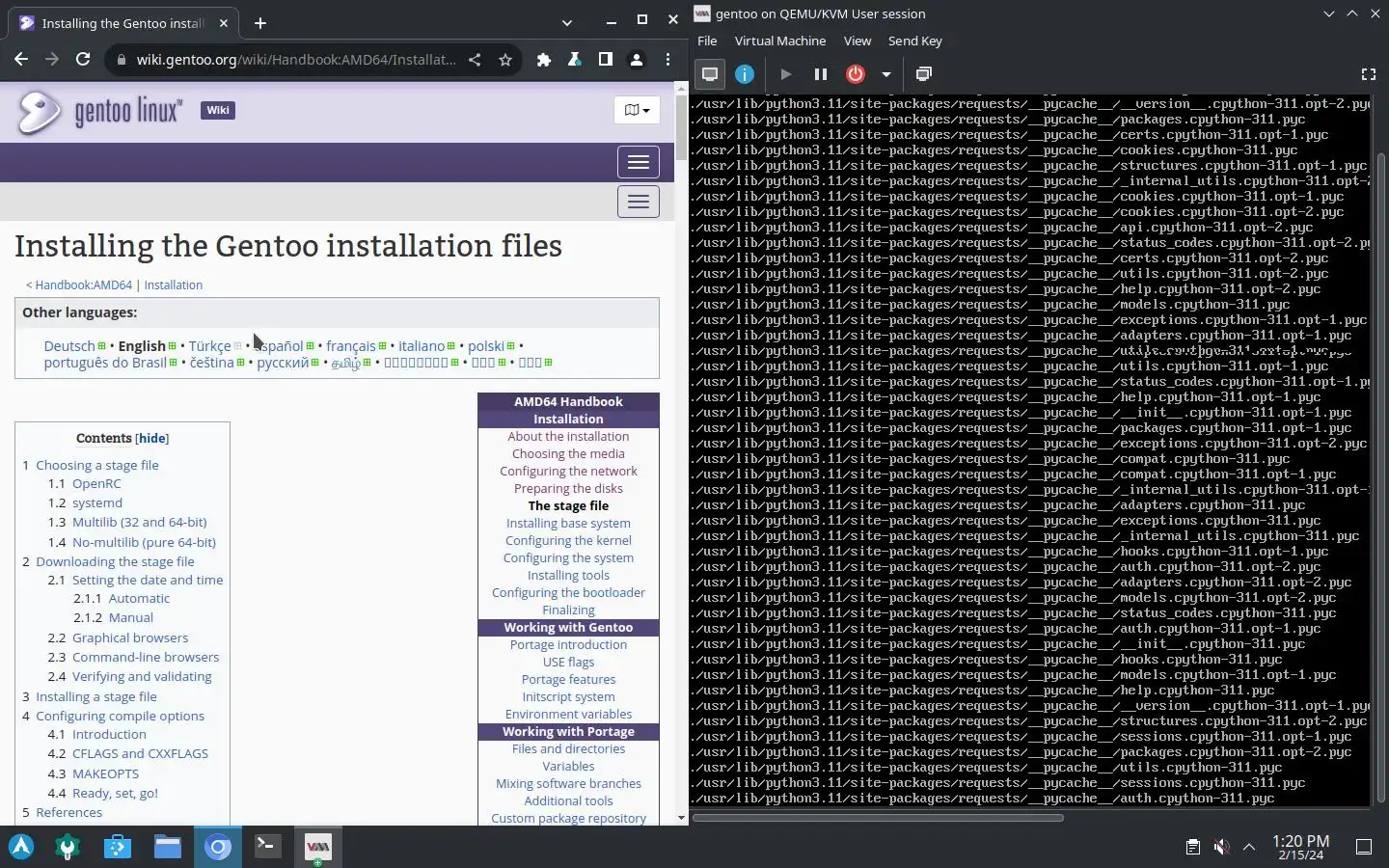The image size is (1389, 868).
Task: Reload the Gentoo wiki page
Action: click(83, 60)
